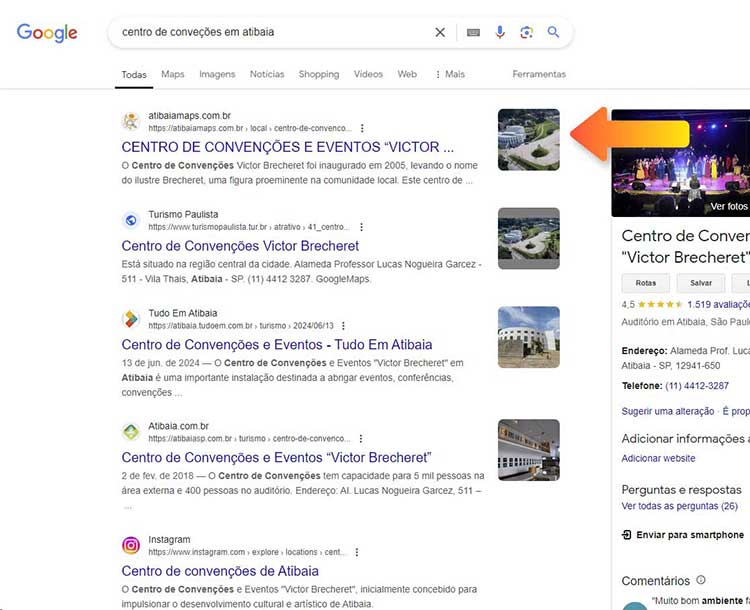Image resolution: width=750 pixels, height=610 pixels.
Task: Open Centro de Convenções e Eventos - Tudo Em Atibaia
Action: click(277, 344)
